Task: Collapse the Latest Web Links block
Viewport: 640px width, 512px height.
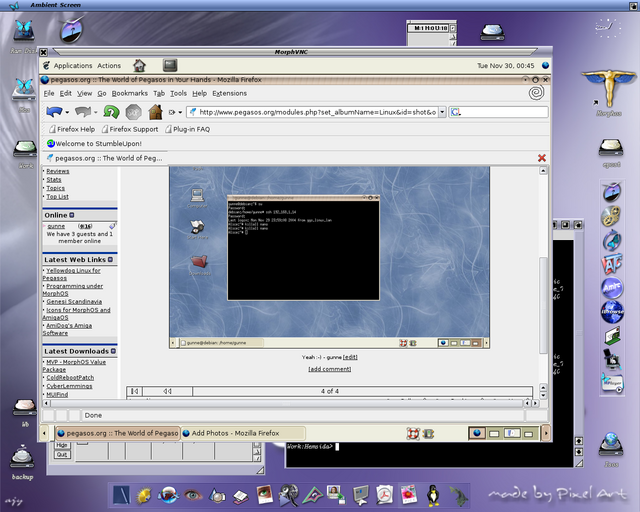Action: tap(110, 259)
